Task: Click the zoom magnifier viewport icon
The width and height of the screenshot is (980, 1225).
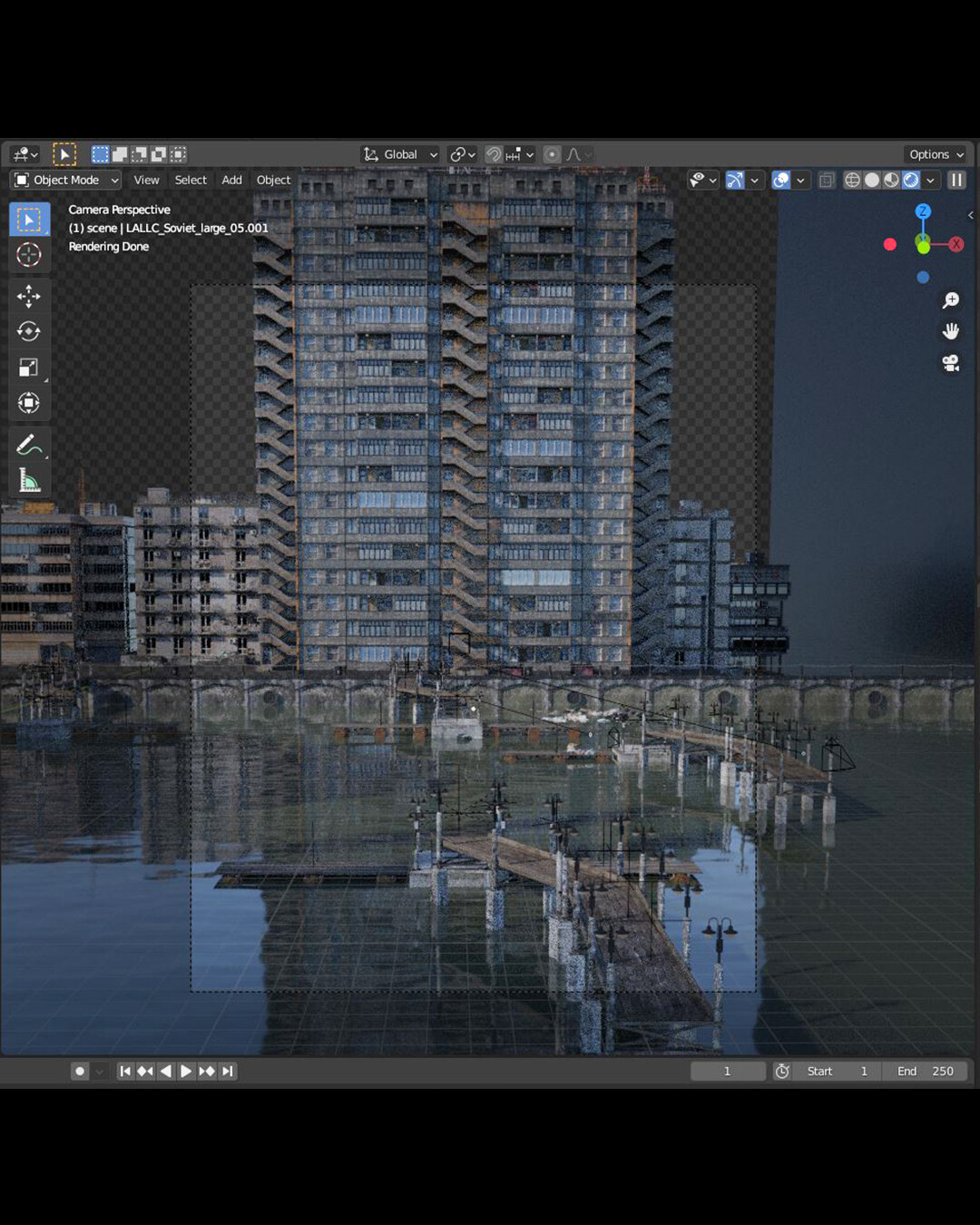Action: coord(950,300)
